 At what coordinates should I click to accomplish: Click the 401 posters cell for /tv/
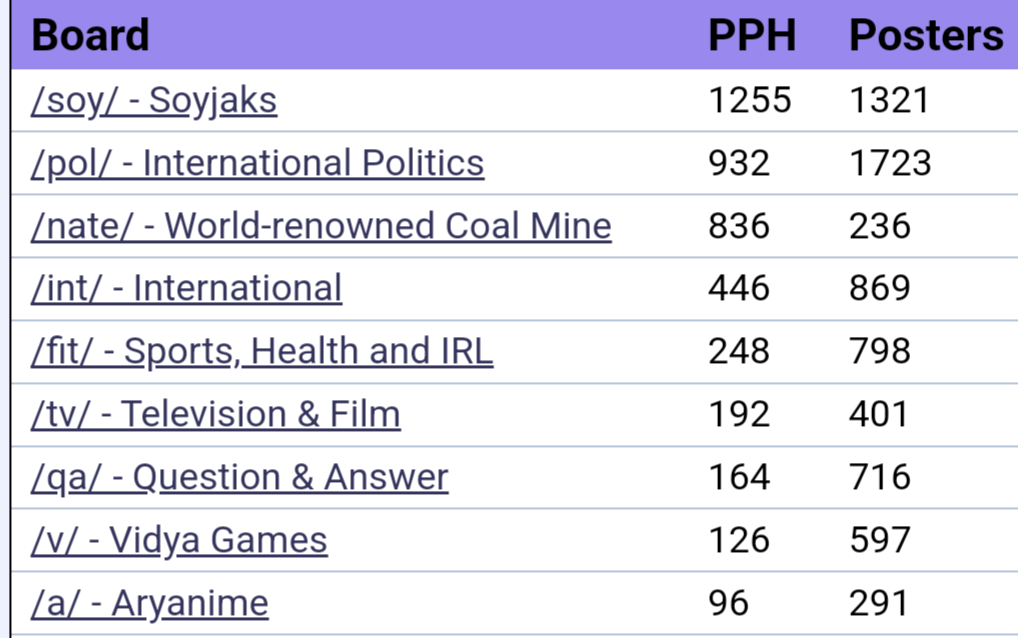click(x=878, y=414)
